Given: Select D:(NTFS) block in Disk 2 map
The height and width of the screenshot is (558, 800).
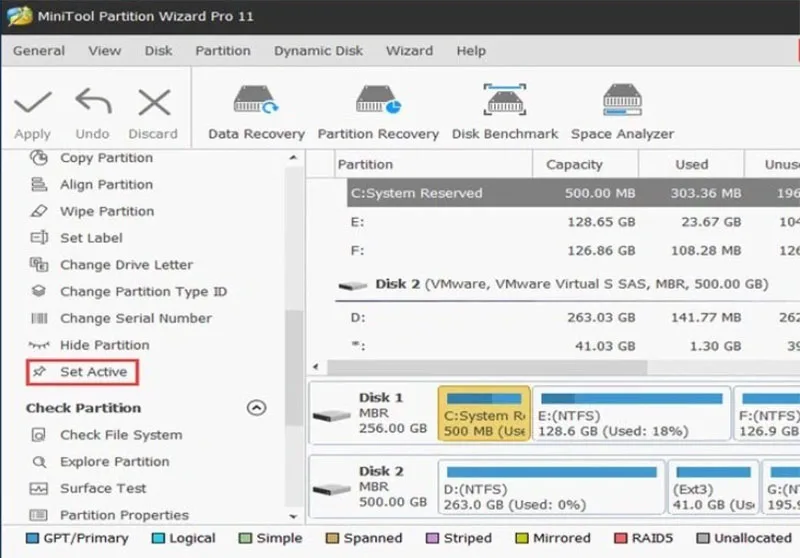Looking at the screenshot, I should (x=552, y=487).
